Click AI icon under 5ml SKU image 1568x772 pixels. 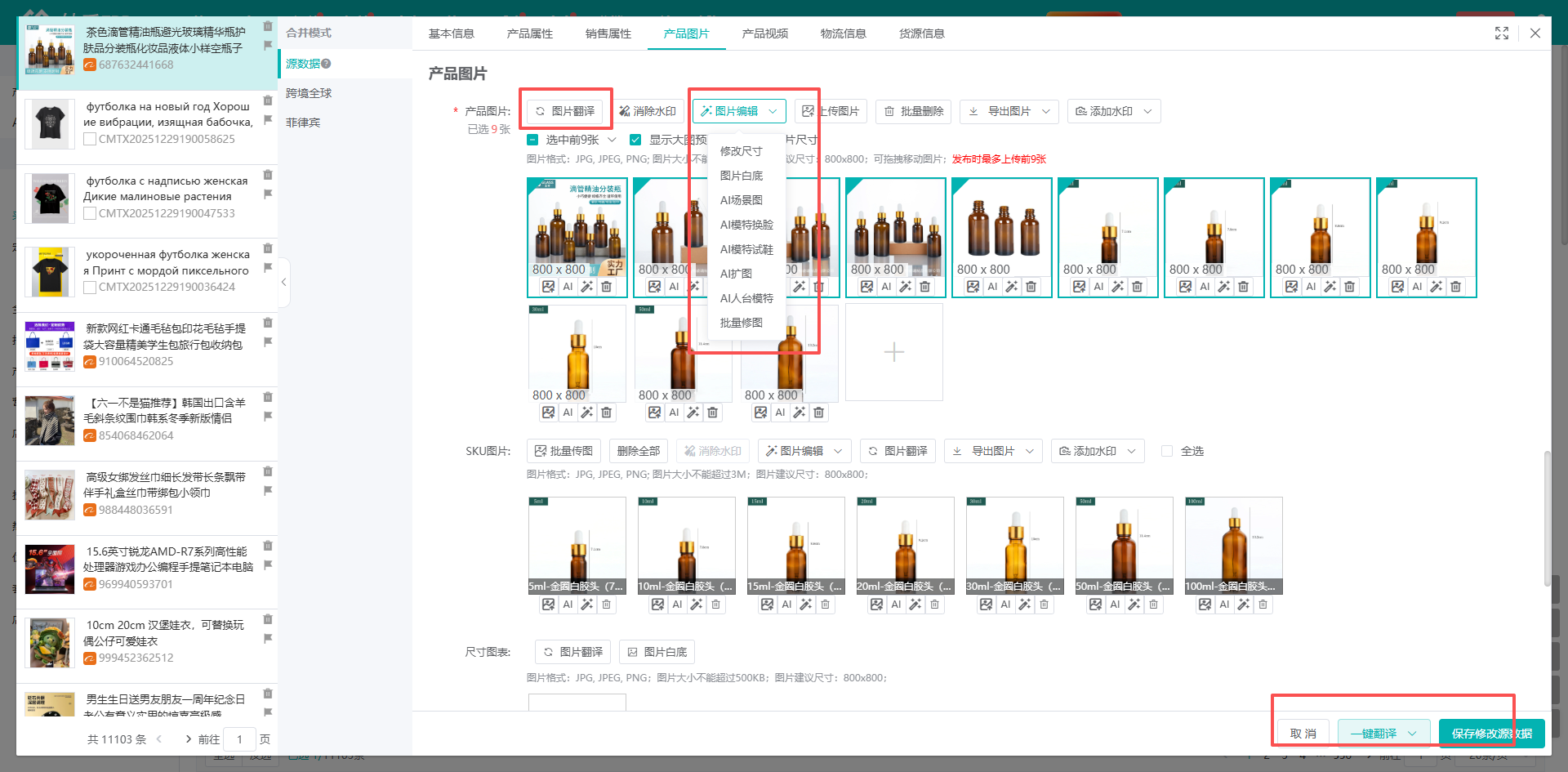(x=568, y=605)
